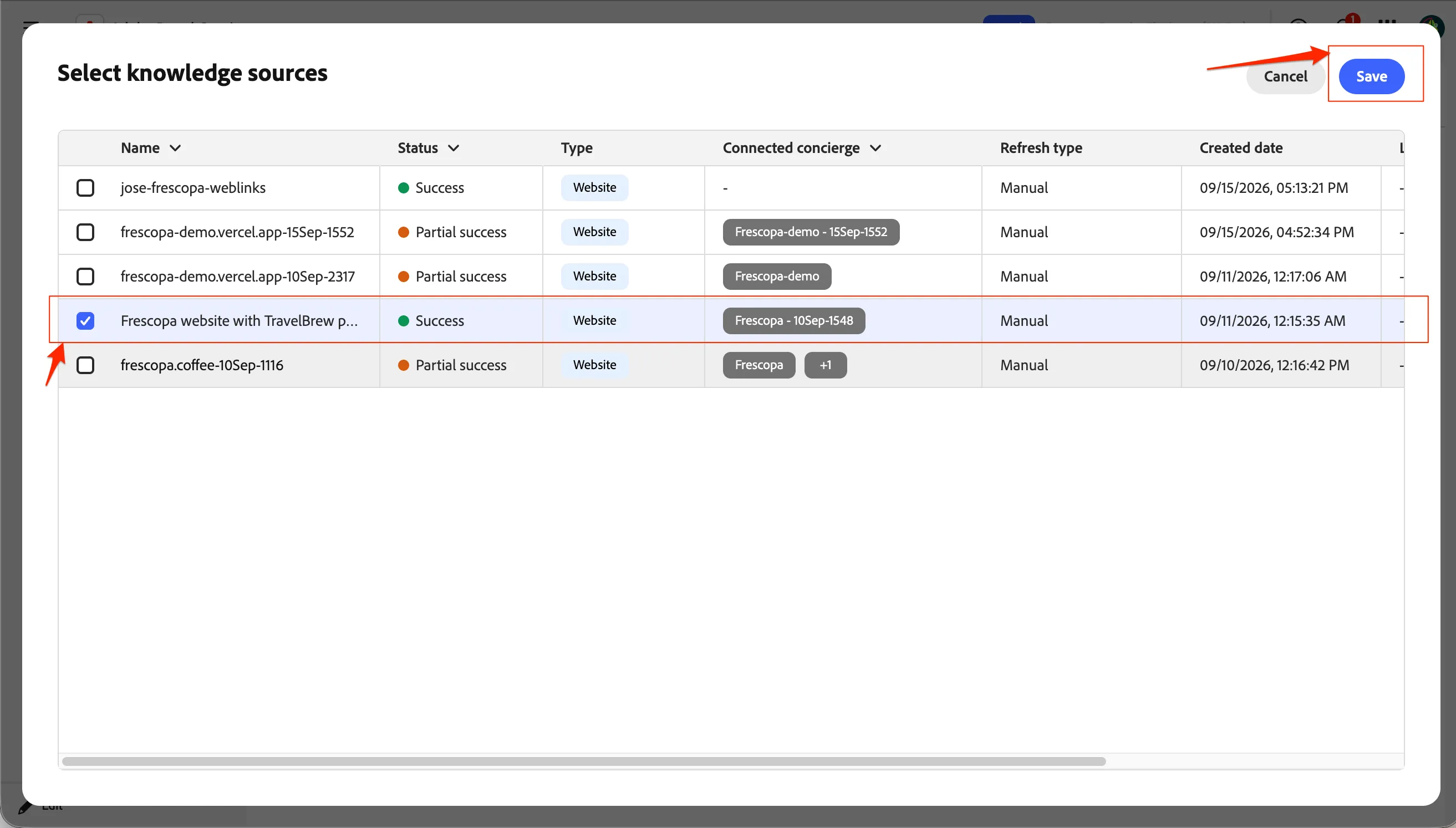Click the Frescopa concierge tag
The width and height of the screenshot is (1456, 828).
point(758,365)
